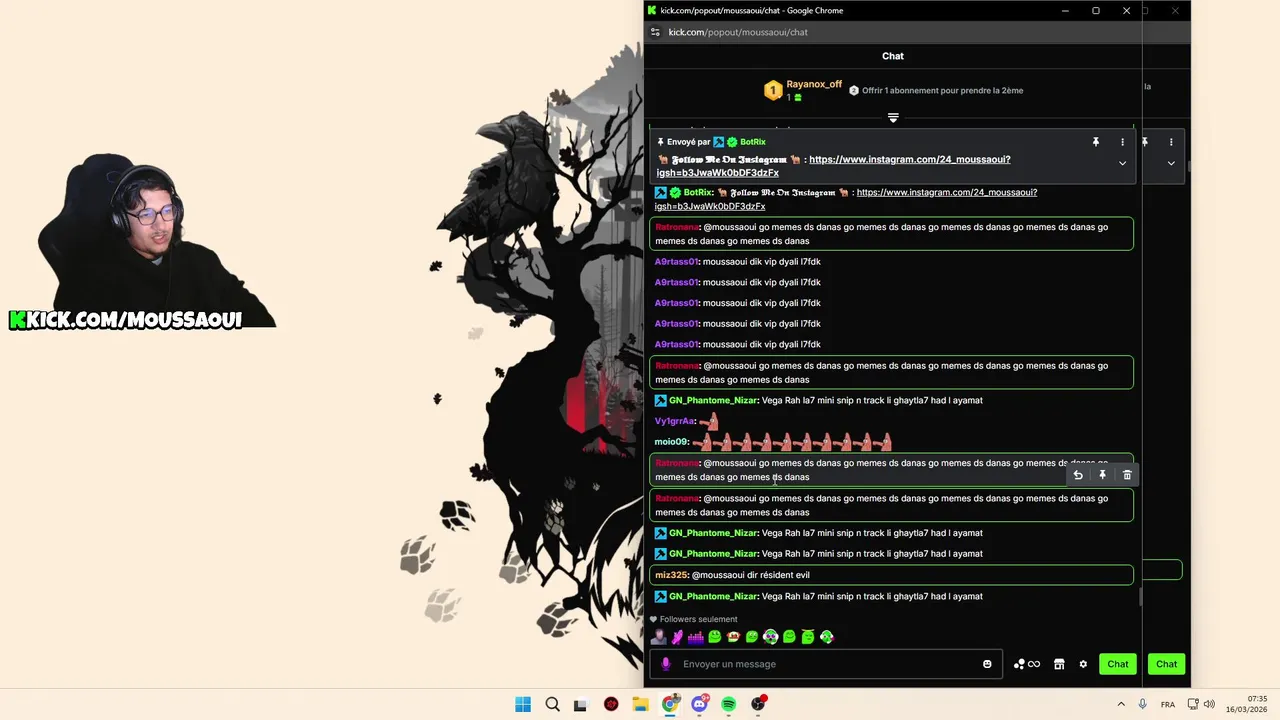Focus the 'Envoyer un message' input
The height and width of the screenshot is (720, 1280).
pyautogui.click(x=825, y=664)
